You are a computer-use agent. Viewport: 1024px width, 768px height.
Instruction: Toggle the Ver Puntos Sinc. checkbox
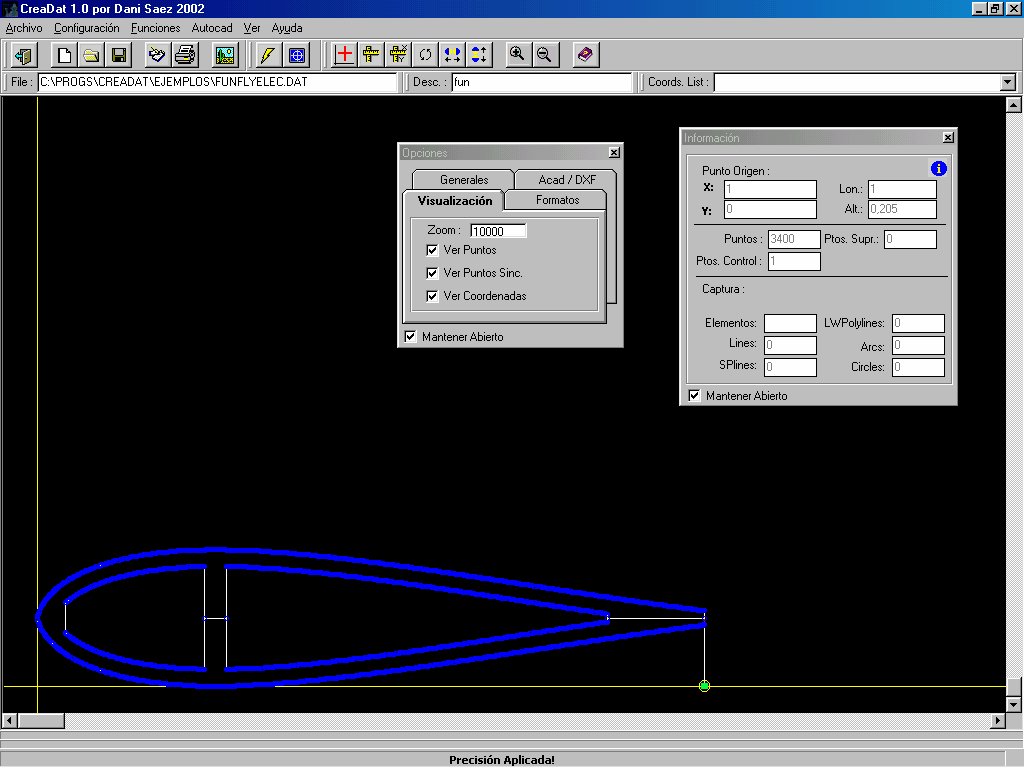point(432,273)
